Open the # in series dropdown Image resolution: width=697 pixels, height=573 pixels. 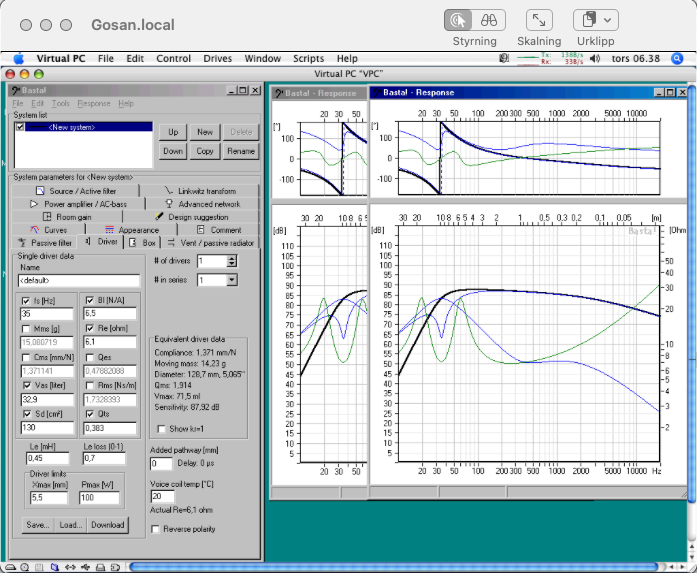(232, 280)
